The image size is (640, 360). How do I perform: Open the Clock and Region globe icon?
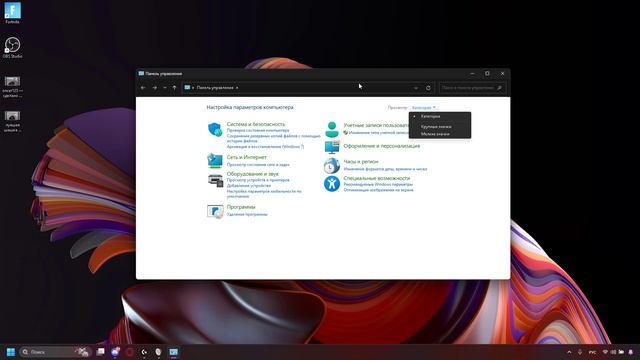coord(332,166)
